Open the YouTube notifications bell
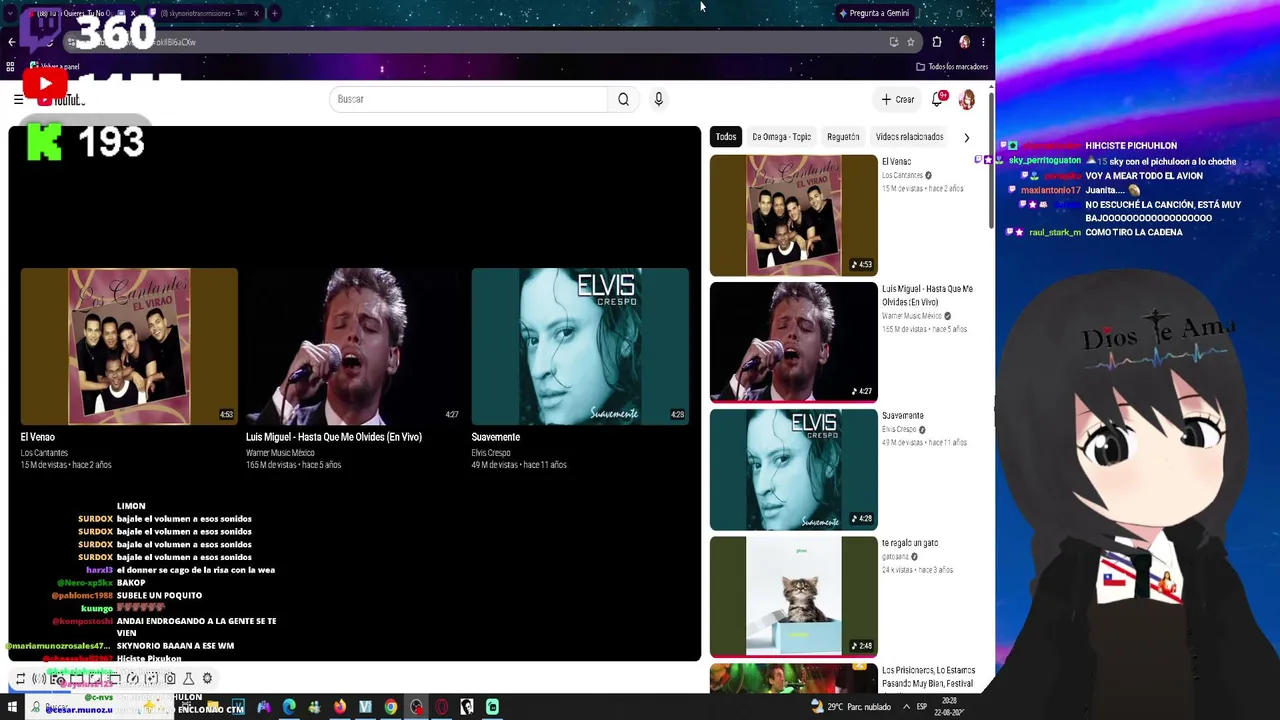The width and height of the screenshot is (1280, 720). [938, 98]
